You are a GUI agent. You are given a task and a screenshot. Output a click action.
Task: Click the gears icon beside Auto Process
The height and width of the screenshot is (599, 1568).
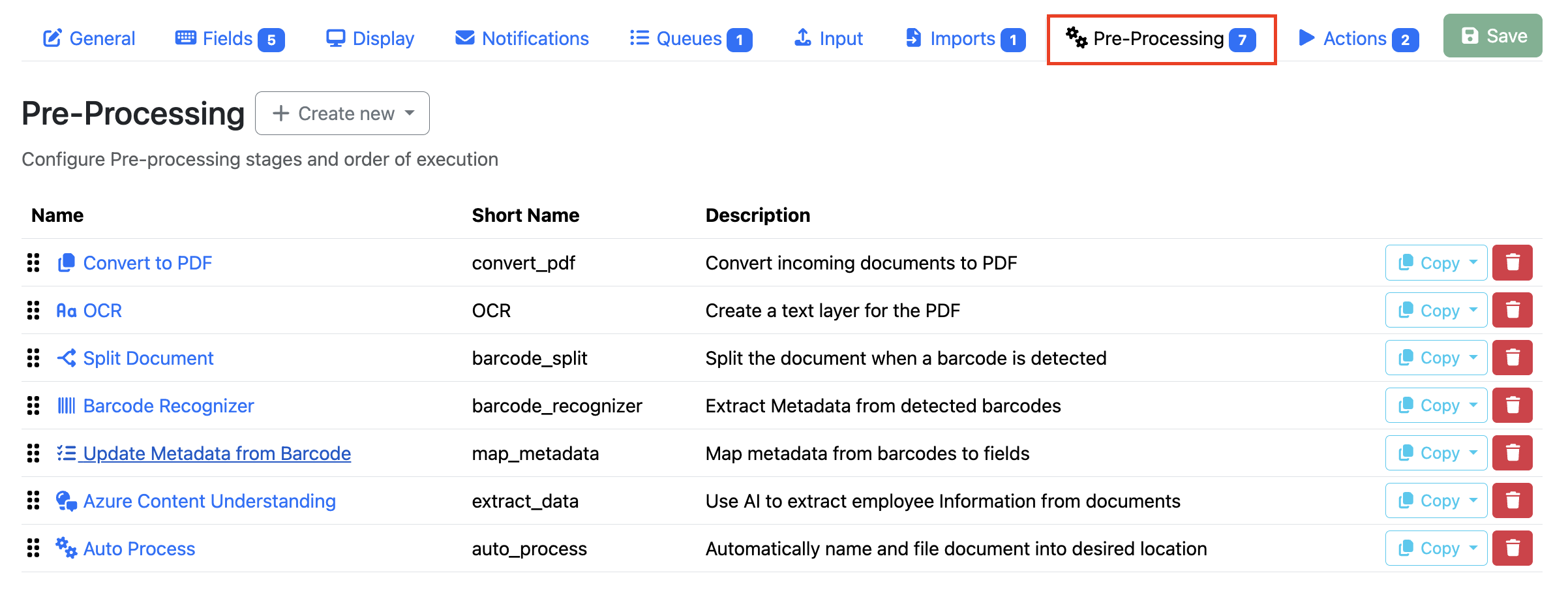pyautogui.click(x=67, y=548)
